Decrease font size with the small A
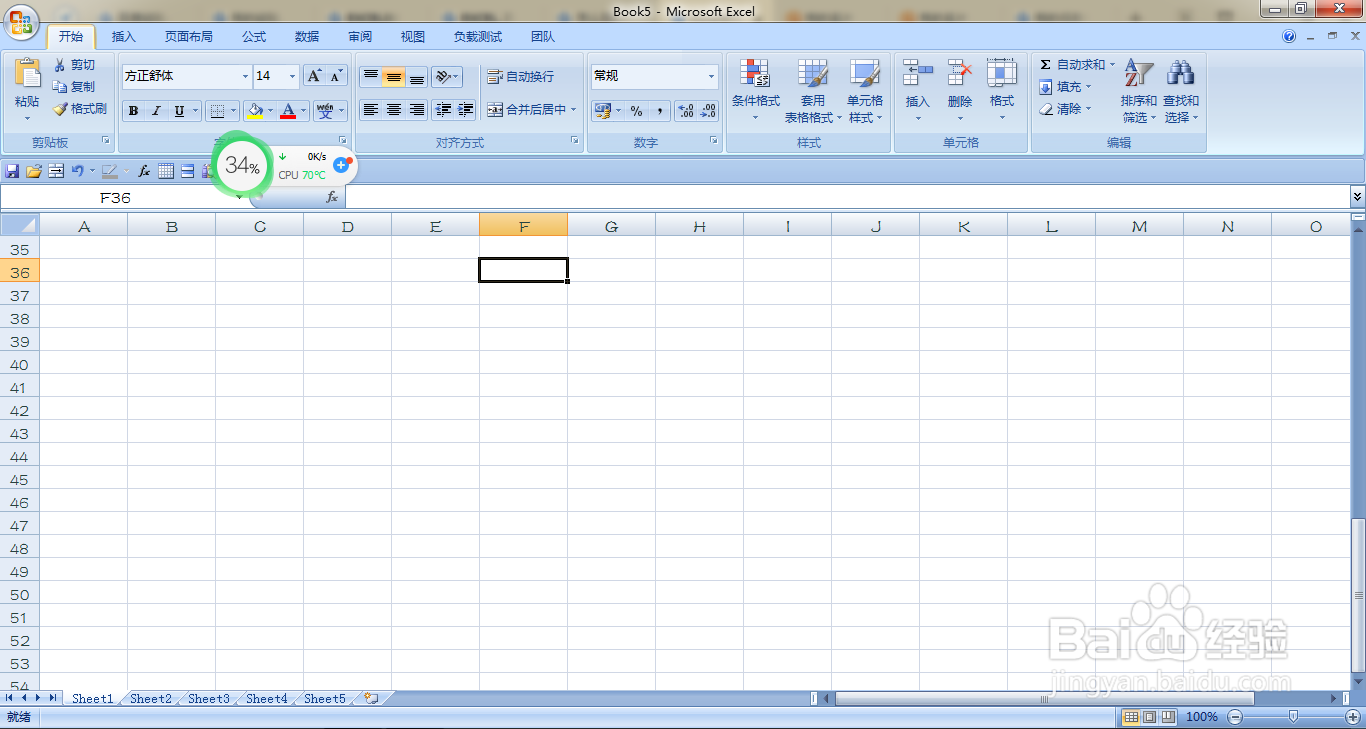 337,76
